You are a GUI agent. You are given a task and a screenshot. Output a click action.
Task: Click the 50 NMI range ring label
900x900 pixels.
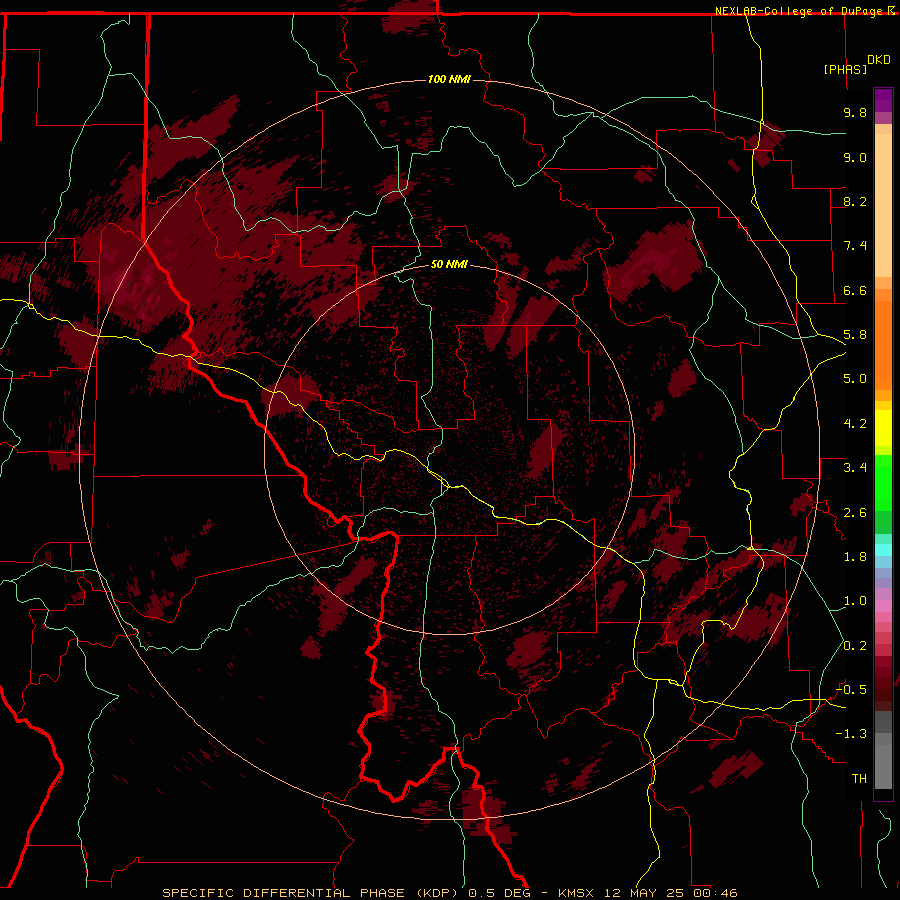[449, 264]
